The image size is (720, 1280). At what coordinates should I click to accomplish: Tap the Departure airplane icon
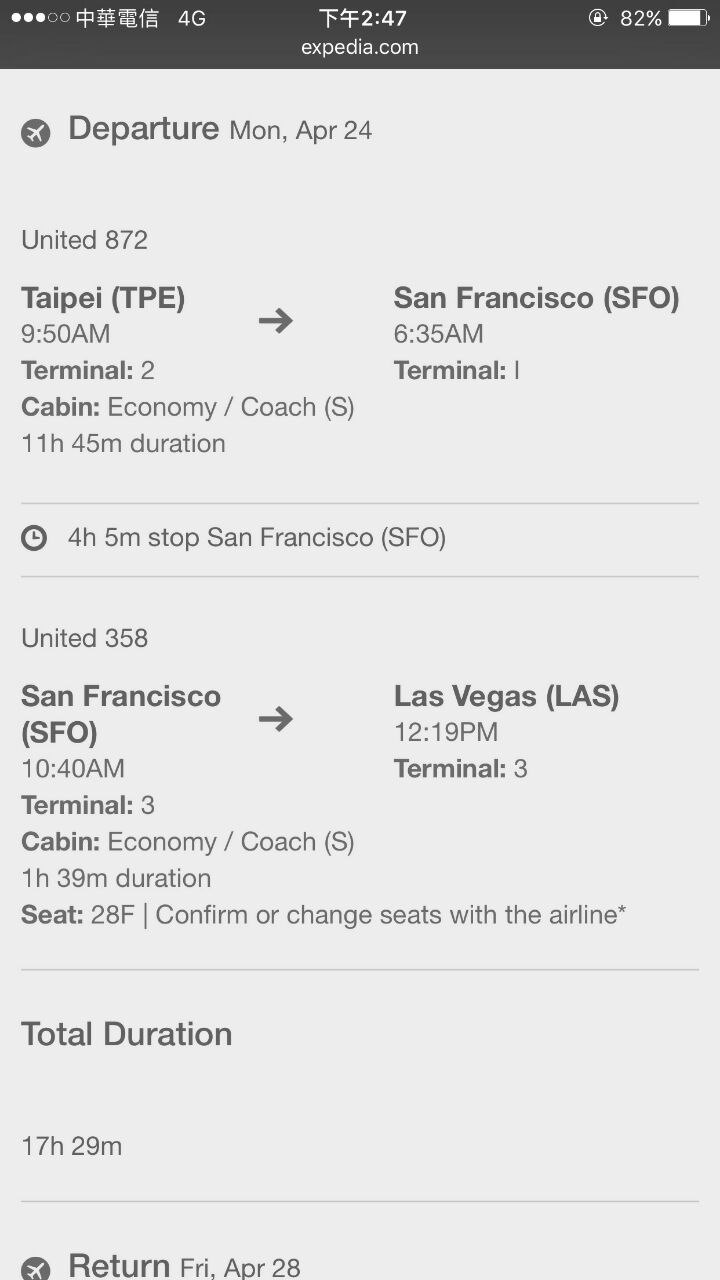click(36, 132)
